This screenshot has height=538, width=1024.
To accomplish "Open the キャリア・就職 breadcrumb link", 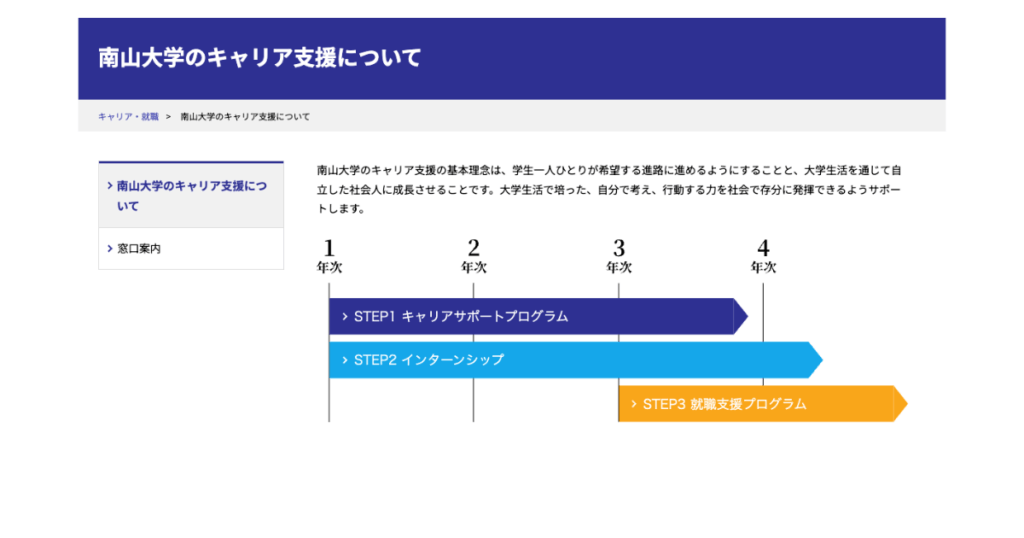I will (128, 117).
